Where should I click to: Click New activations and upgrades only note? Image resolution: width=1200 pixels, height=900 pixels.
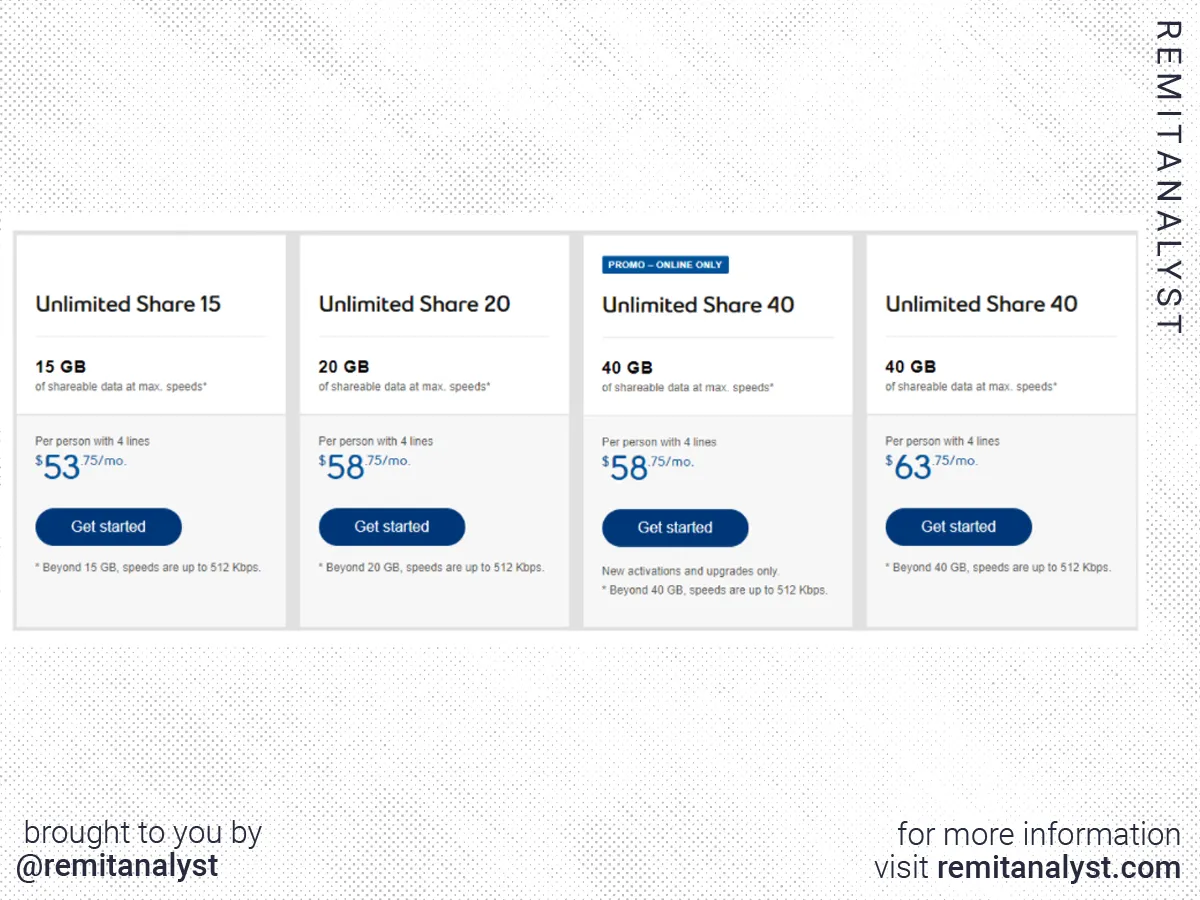pyautogui.click(x=690, y=572)
